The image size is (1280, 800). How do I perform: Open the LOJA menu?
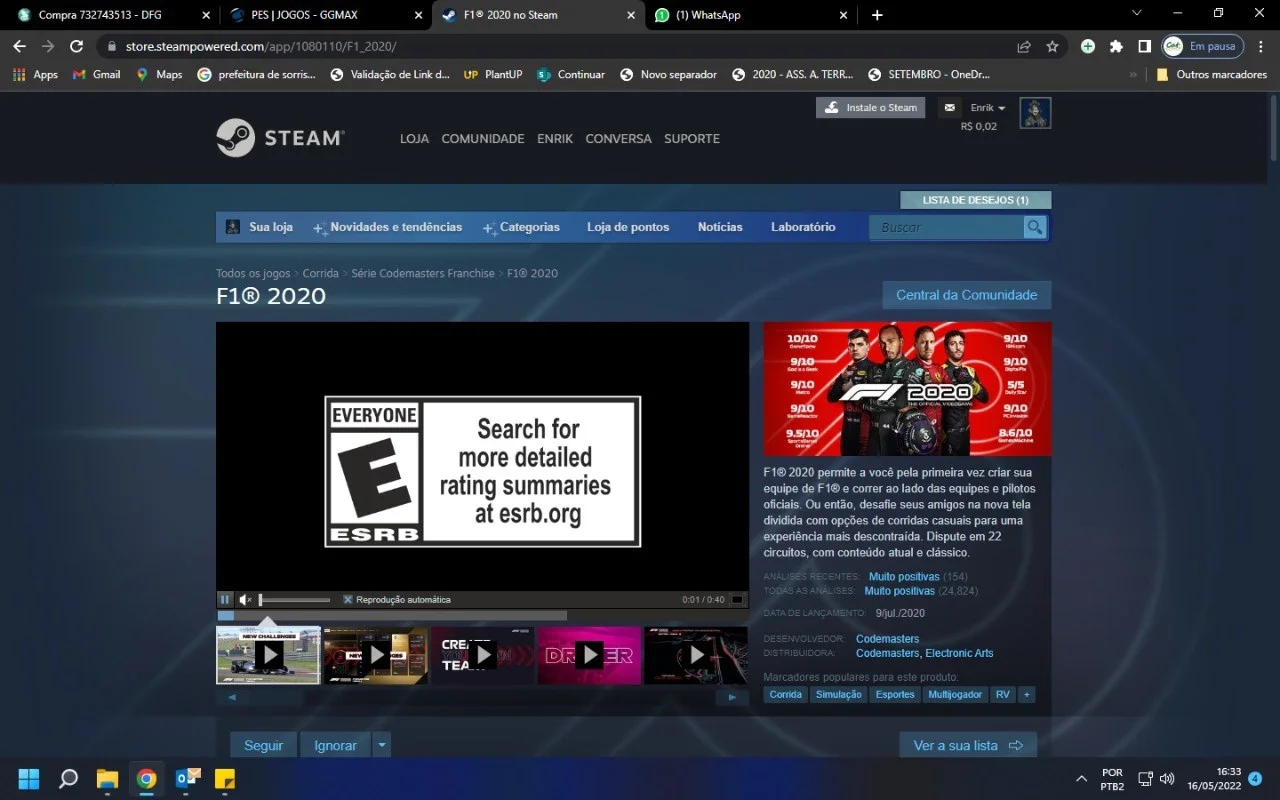point(414,139)
